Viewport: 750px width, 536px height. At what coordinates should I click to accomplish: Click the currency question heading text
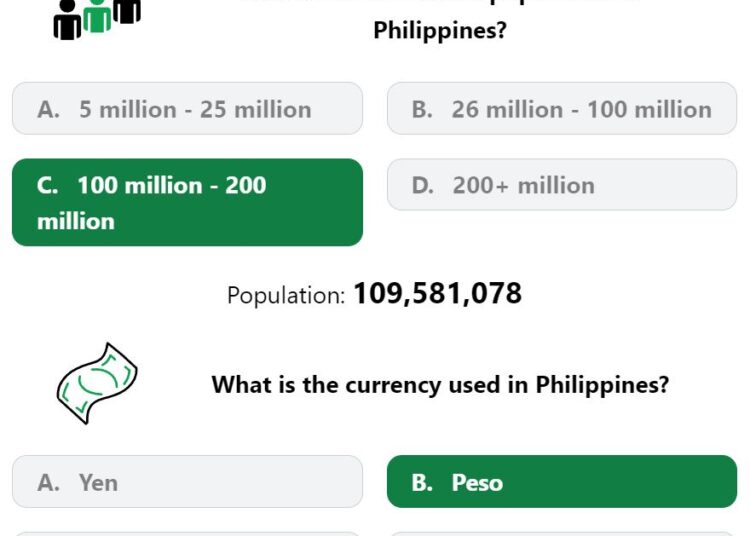coord(440,385)
